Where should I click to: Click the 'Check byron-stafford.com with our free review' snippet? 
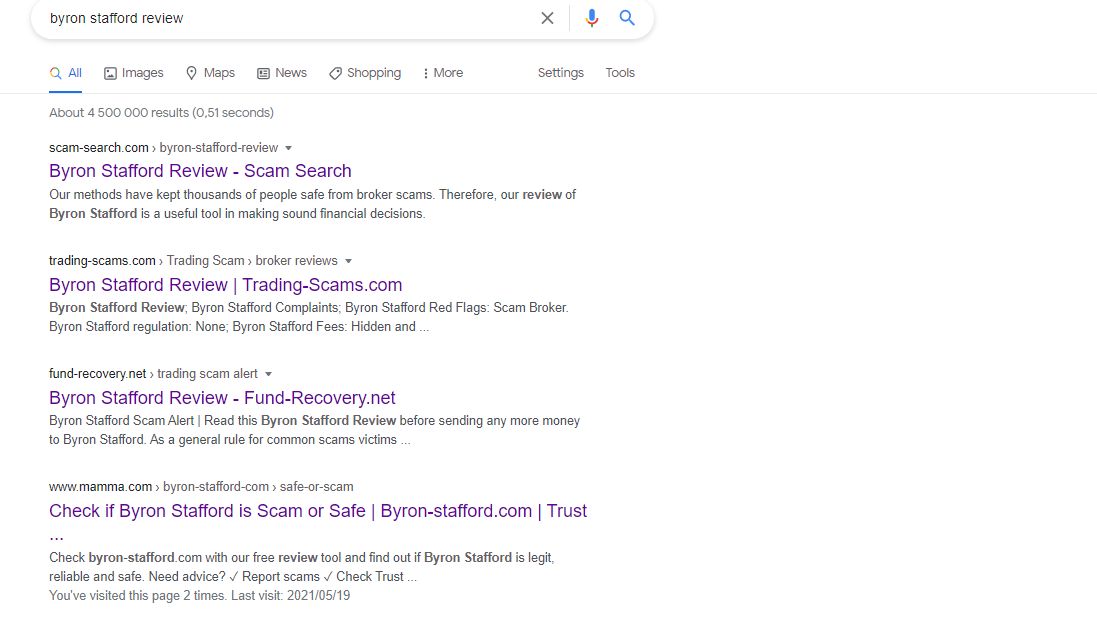tap(302, 567)
